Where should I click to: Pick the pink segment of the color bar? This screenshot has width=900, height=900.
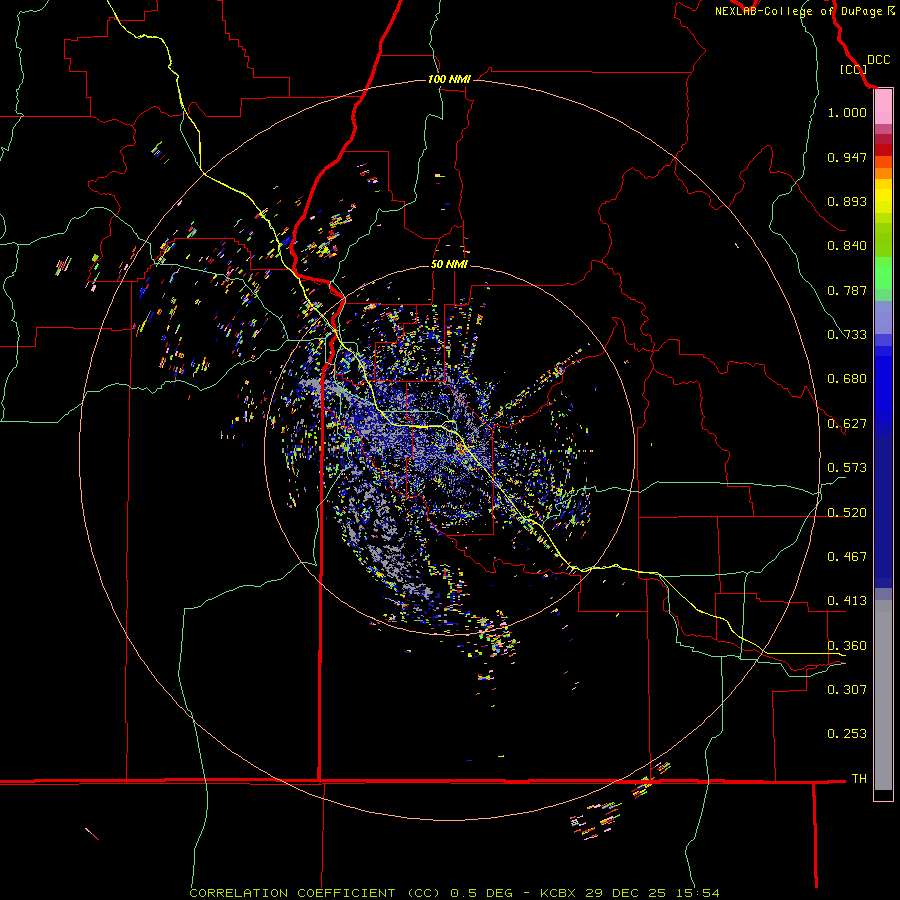pos(883,107)
